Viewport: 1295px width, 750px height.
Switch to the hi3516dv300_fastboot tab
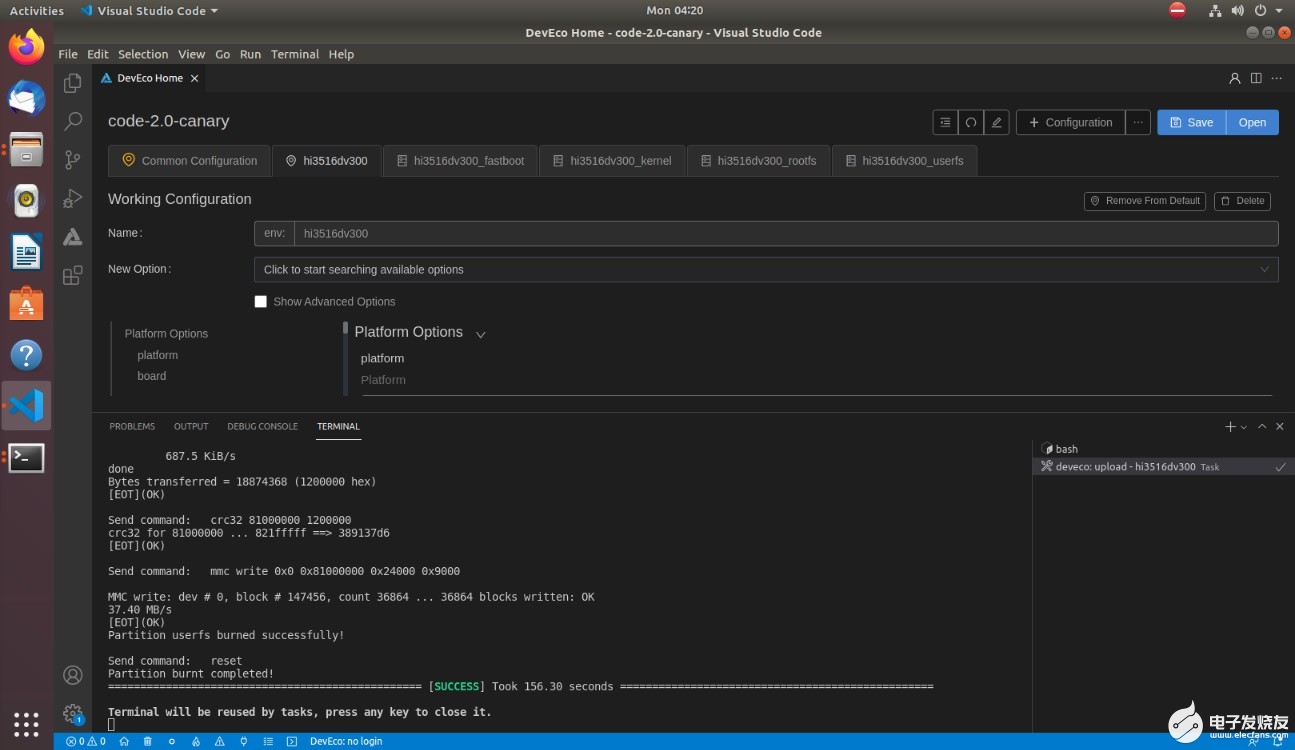tap(460, 160)
